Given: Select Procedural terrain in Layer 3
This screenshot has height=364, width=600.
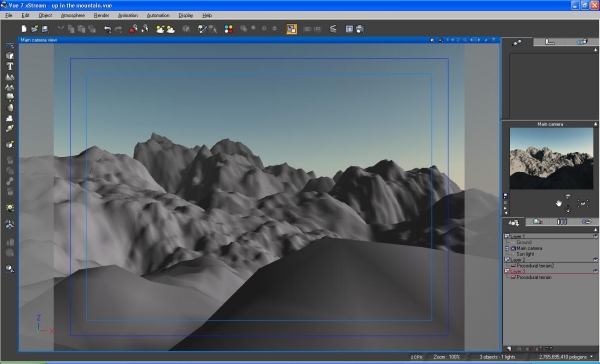Looking at the screenshot, I should 534,277.
